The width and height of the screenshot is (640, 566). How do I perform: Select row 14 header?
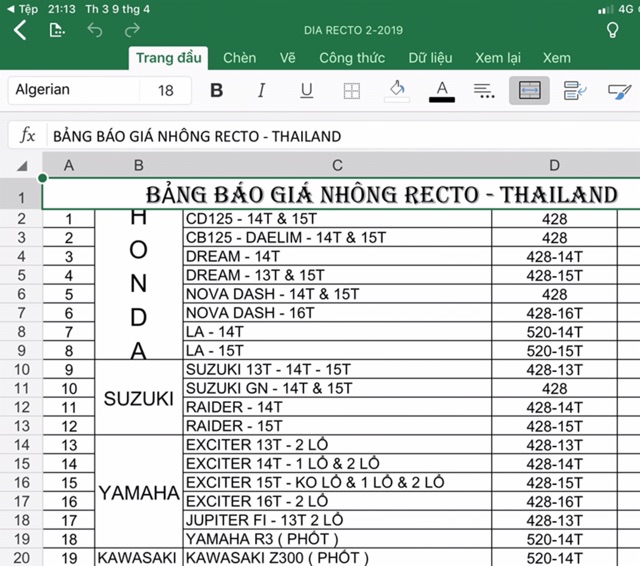tap(21, 444)
